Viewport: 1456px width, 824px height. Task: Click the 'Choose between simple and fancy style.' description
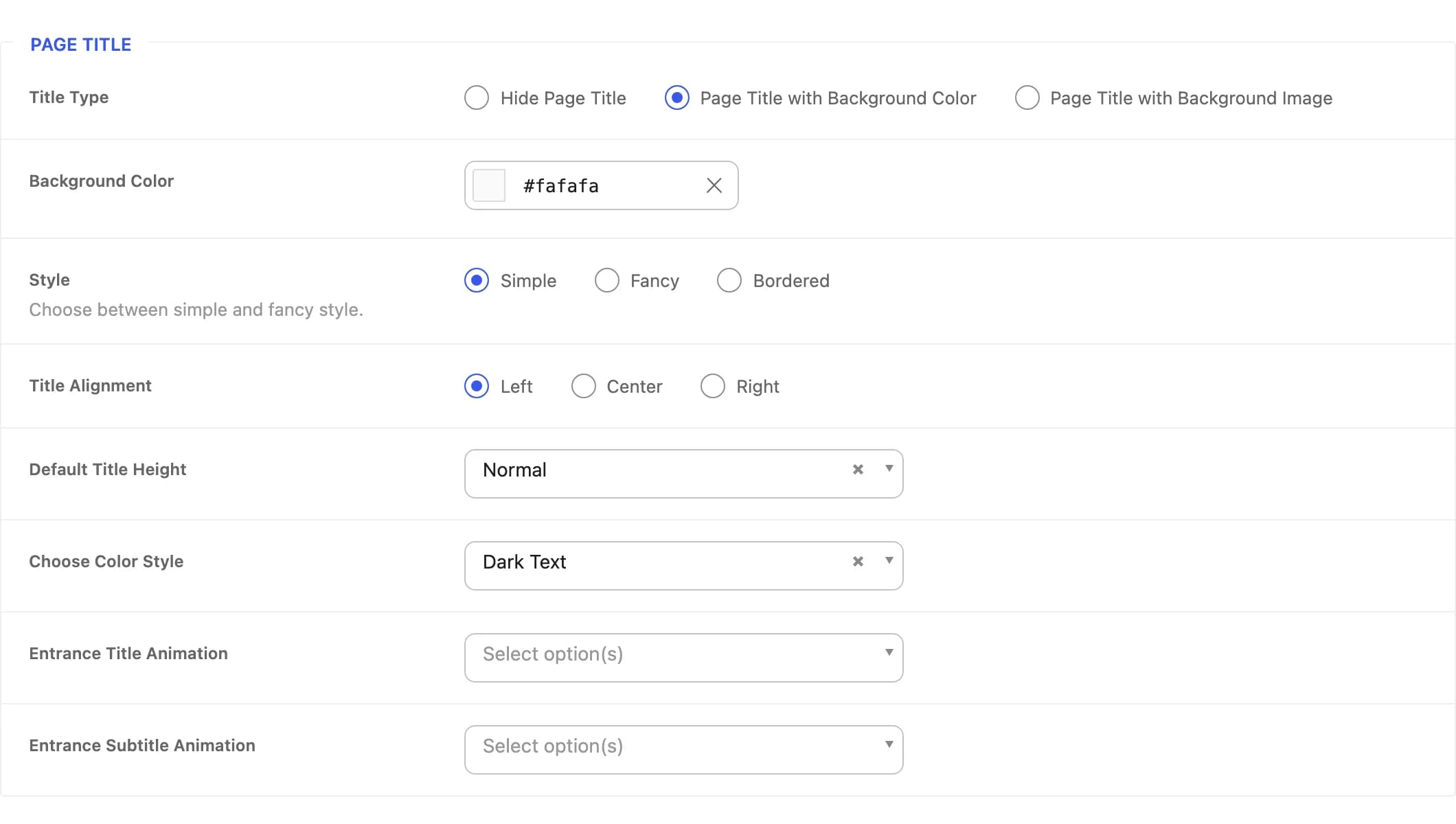pos(196,310)
